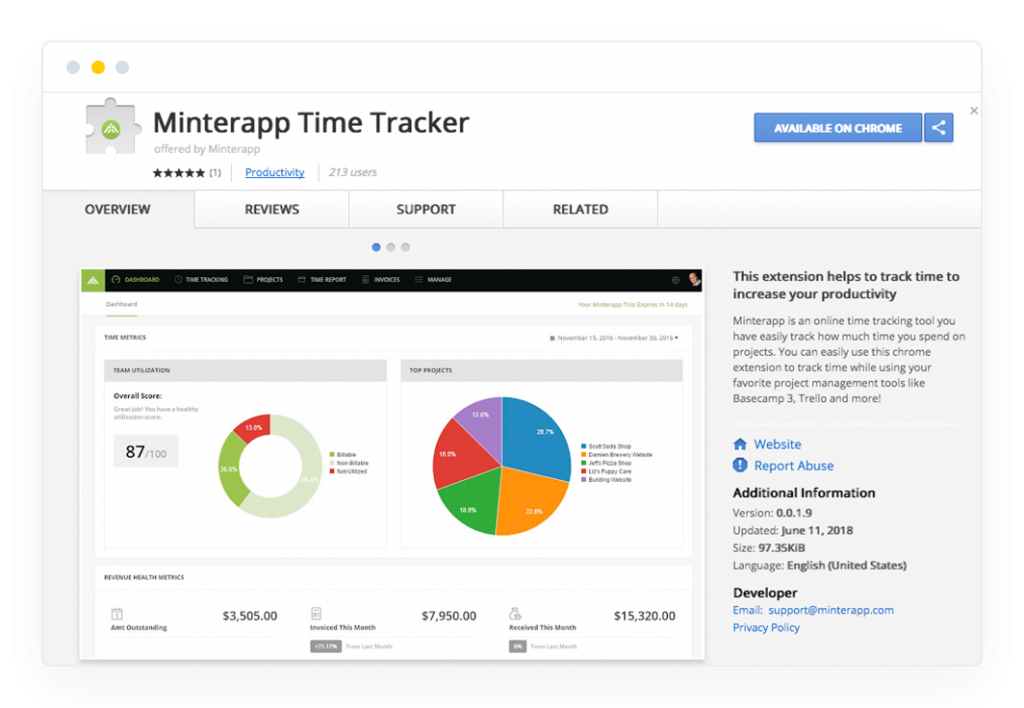Switch to the Reviews tab
1024x708 pixels.
(272, 210)
